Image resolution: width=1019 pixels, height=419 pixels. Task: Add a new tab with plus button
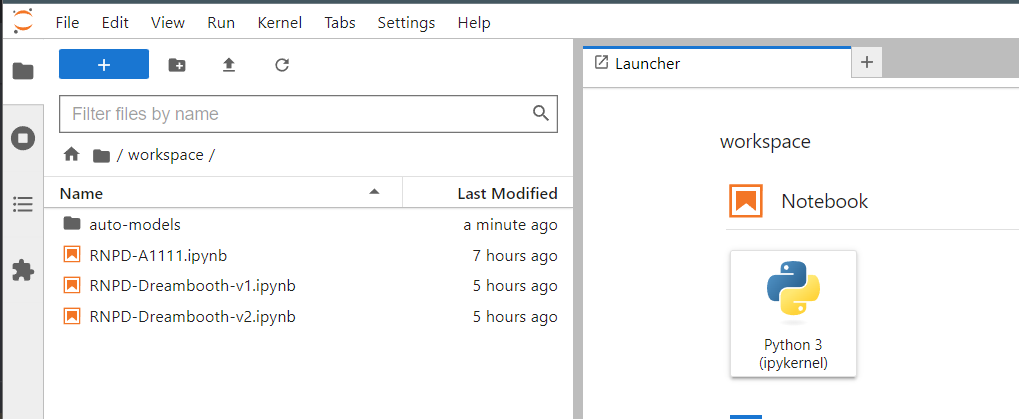pos(866,62)
